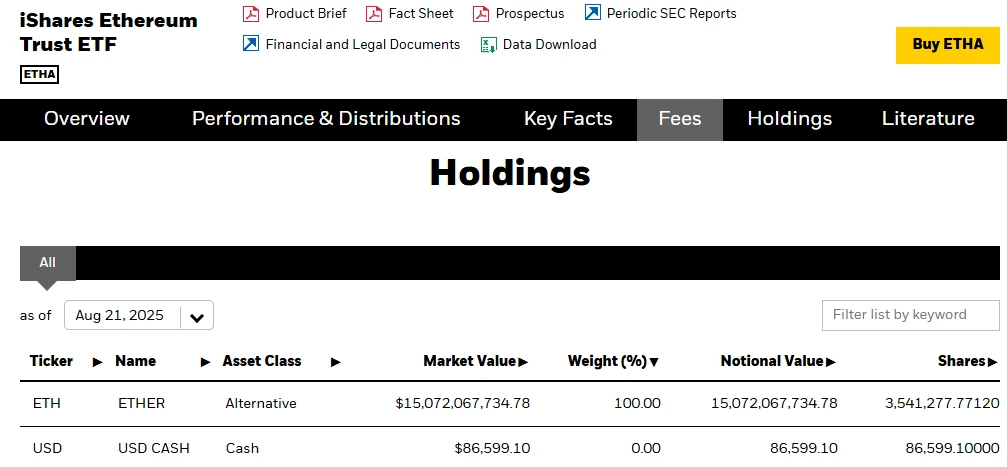Screen dimensions: 1007x467
Task: Open the Literature tab
Action: tap(928, 119)
